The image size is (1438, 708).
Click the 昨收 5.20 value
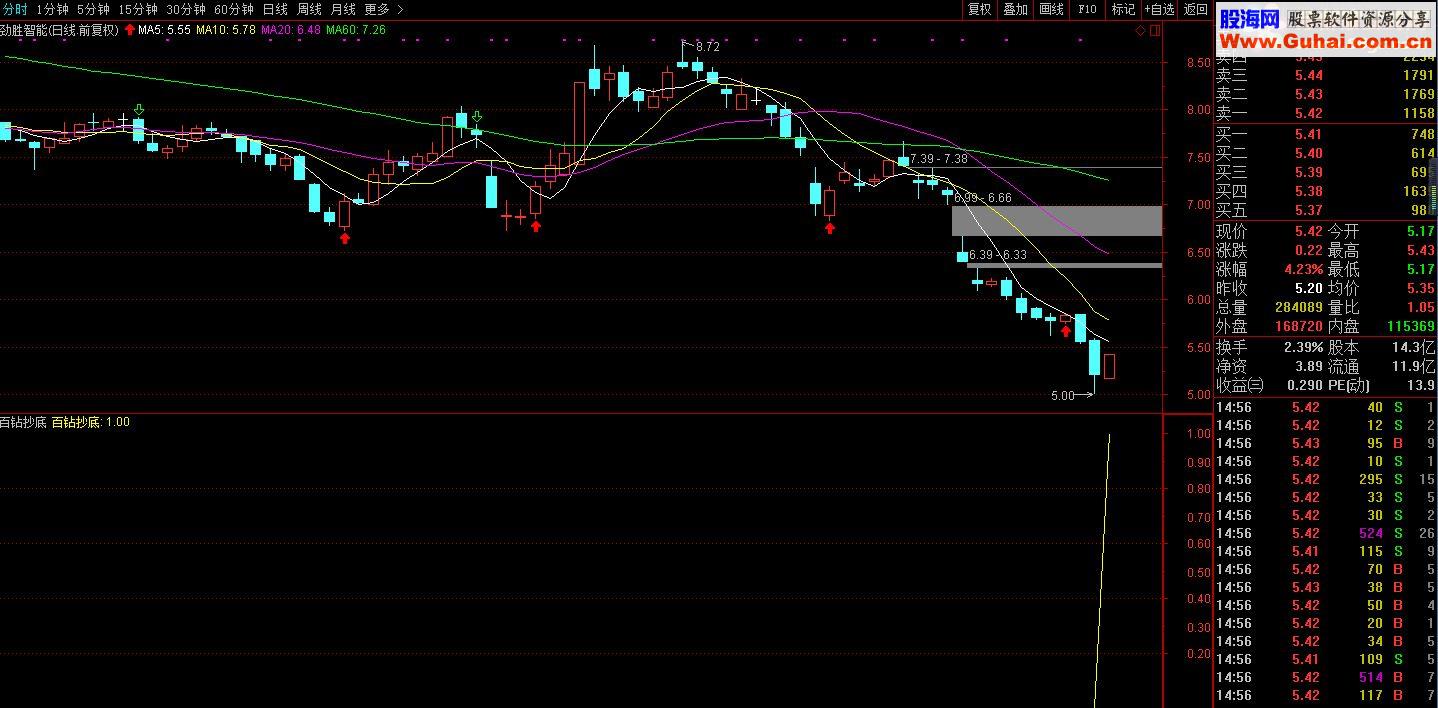click(1308, 288)
